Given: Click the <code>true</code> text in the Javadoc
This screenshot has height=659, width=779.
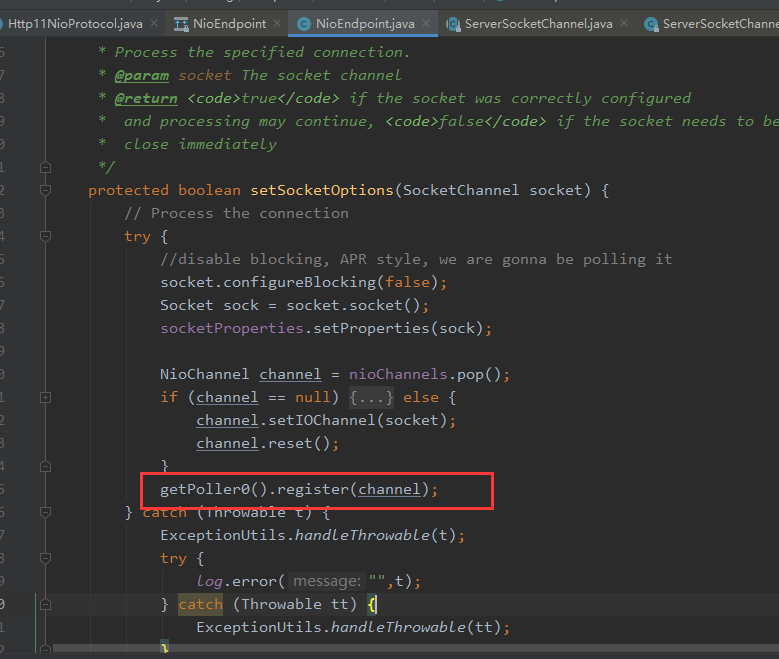Looking at the screenshot, I should point(263,98).
